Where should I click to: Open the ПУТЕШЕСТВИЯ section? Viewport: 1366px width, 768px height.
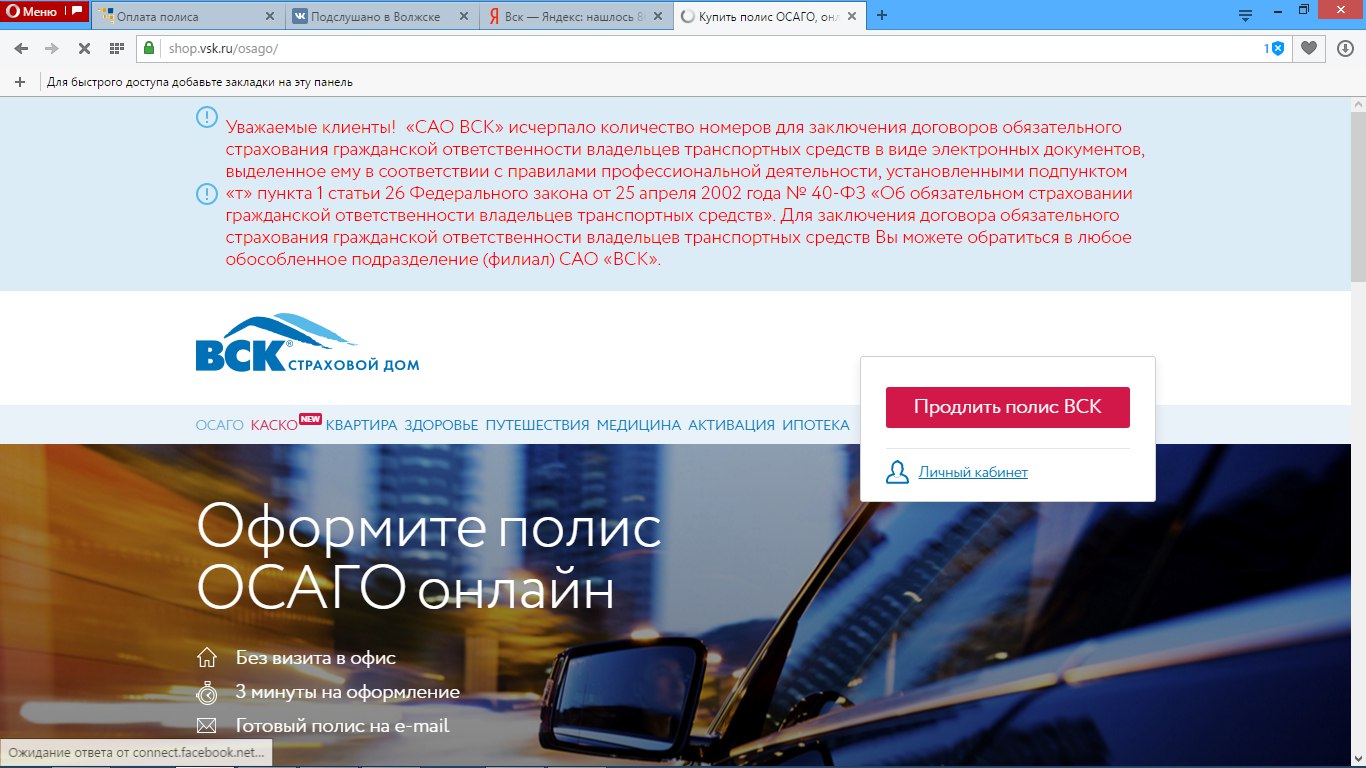[x=537, y=425]
